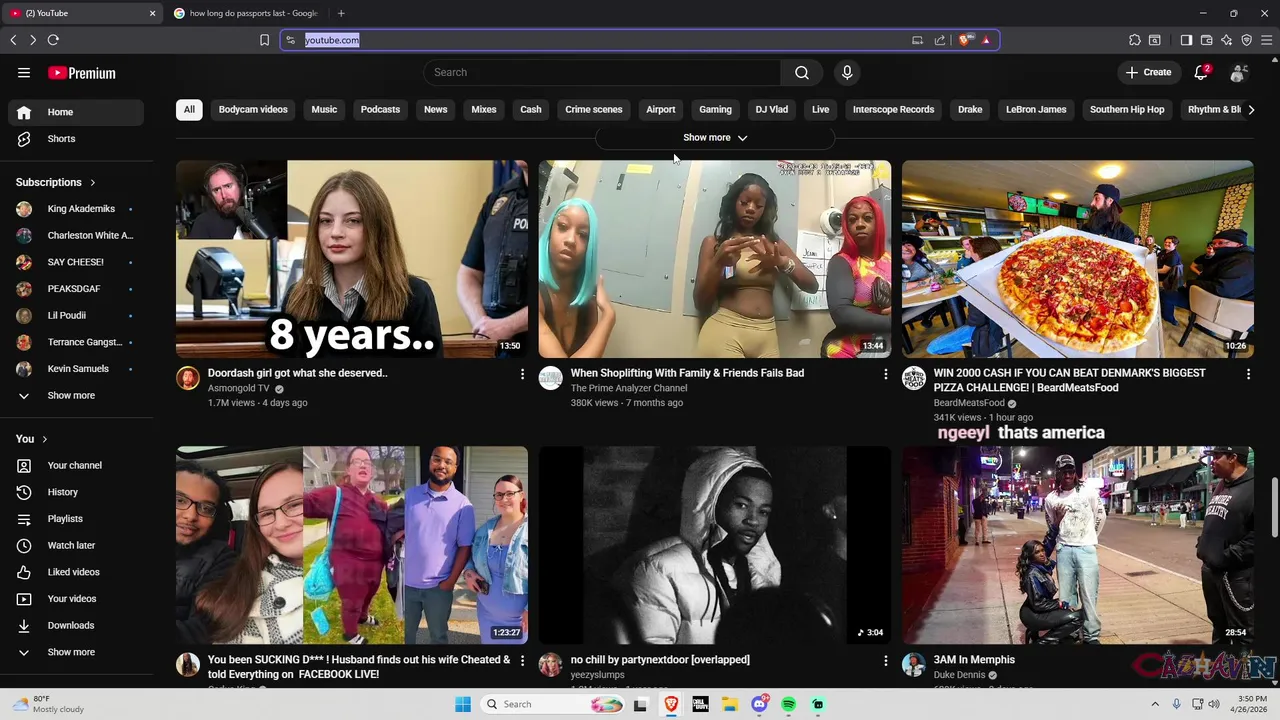Select the Southern Hip Hop chip
The width and height of the screenshot is (1280, 720).
1127,110
